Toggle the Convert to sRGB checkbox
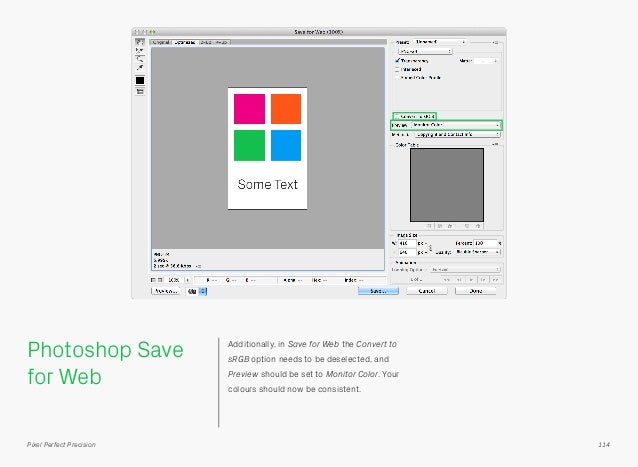Screen dimensions: 638x467 tap(397, 116)
